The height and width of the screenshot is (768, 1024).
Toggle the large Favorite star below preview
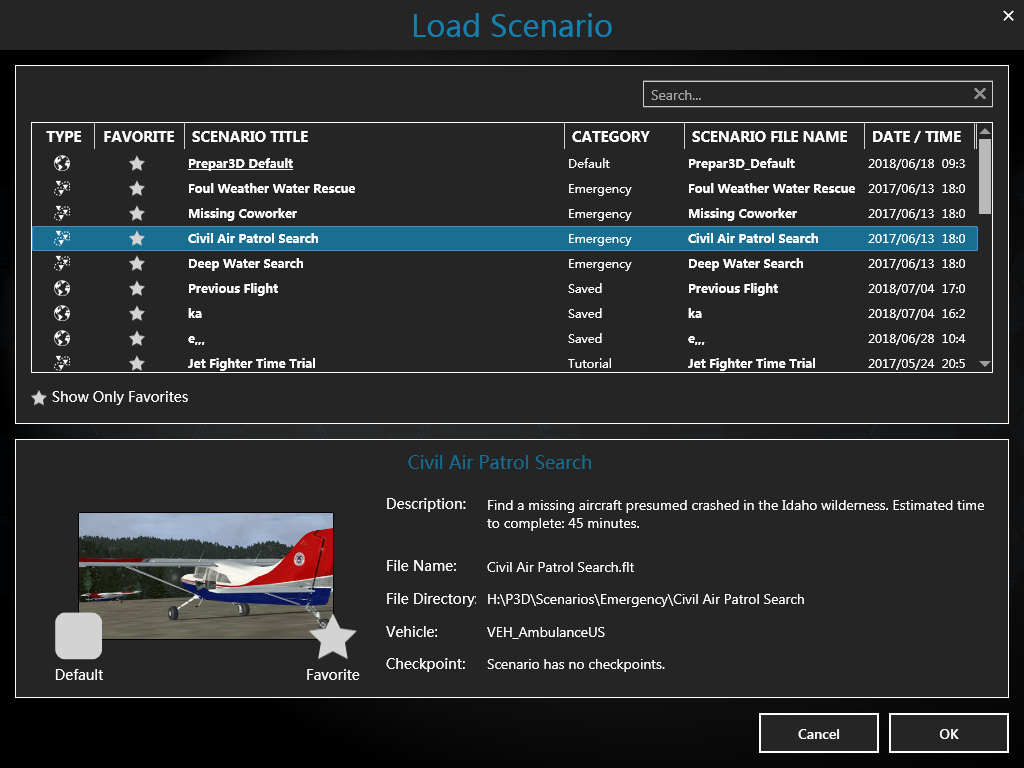(x=333, y=637)
